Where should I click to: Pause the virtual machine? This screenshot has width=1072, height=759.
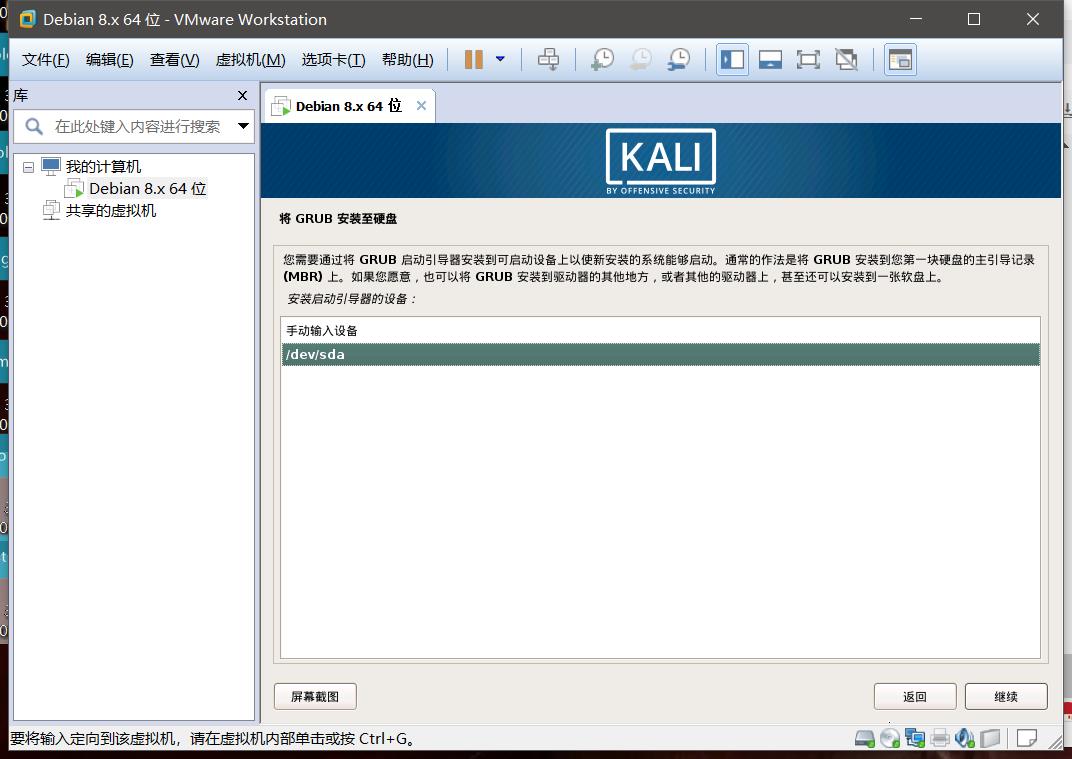(x=473, y=59)
